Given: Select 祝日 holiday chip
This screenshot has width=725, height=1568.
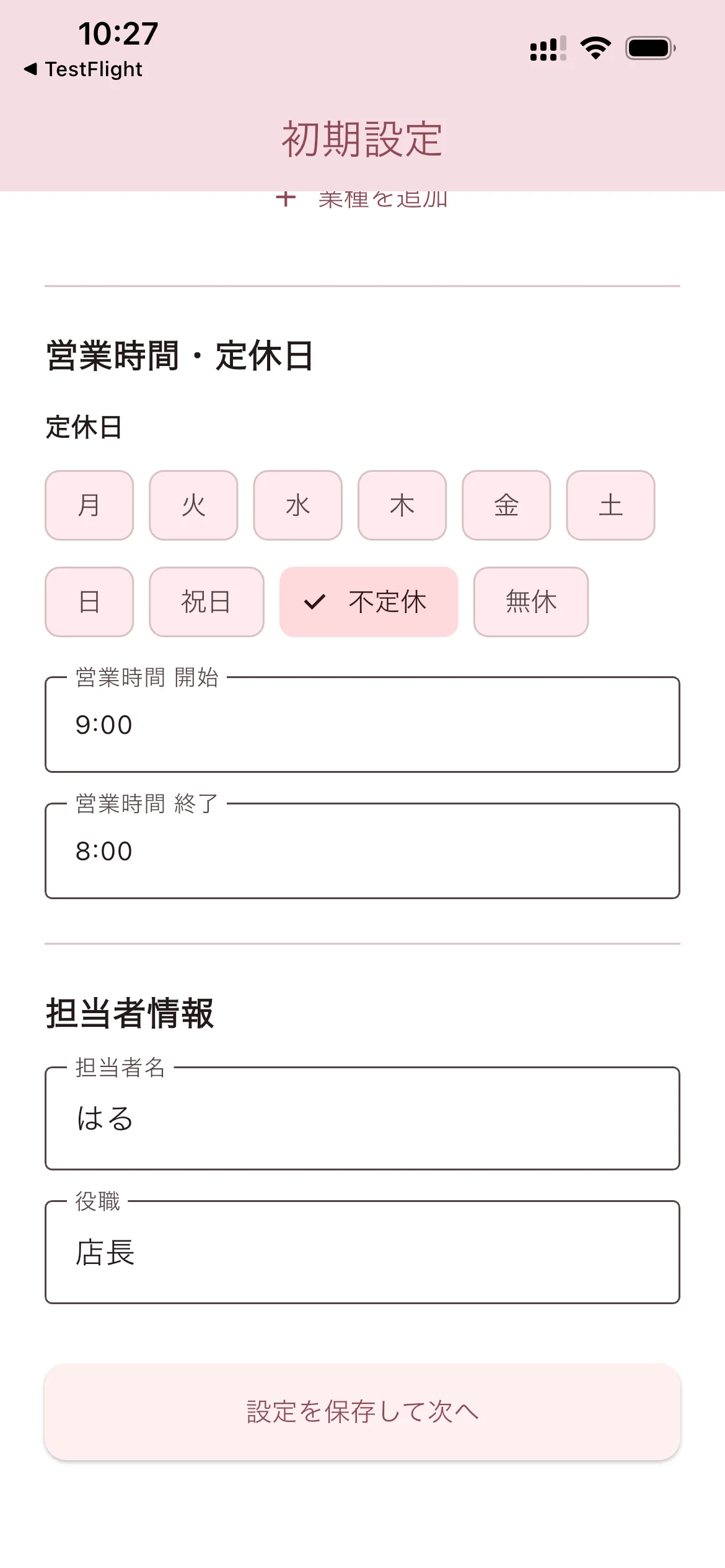Looking at the screenshot, I should pos(206,602).
